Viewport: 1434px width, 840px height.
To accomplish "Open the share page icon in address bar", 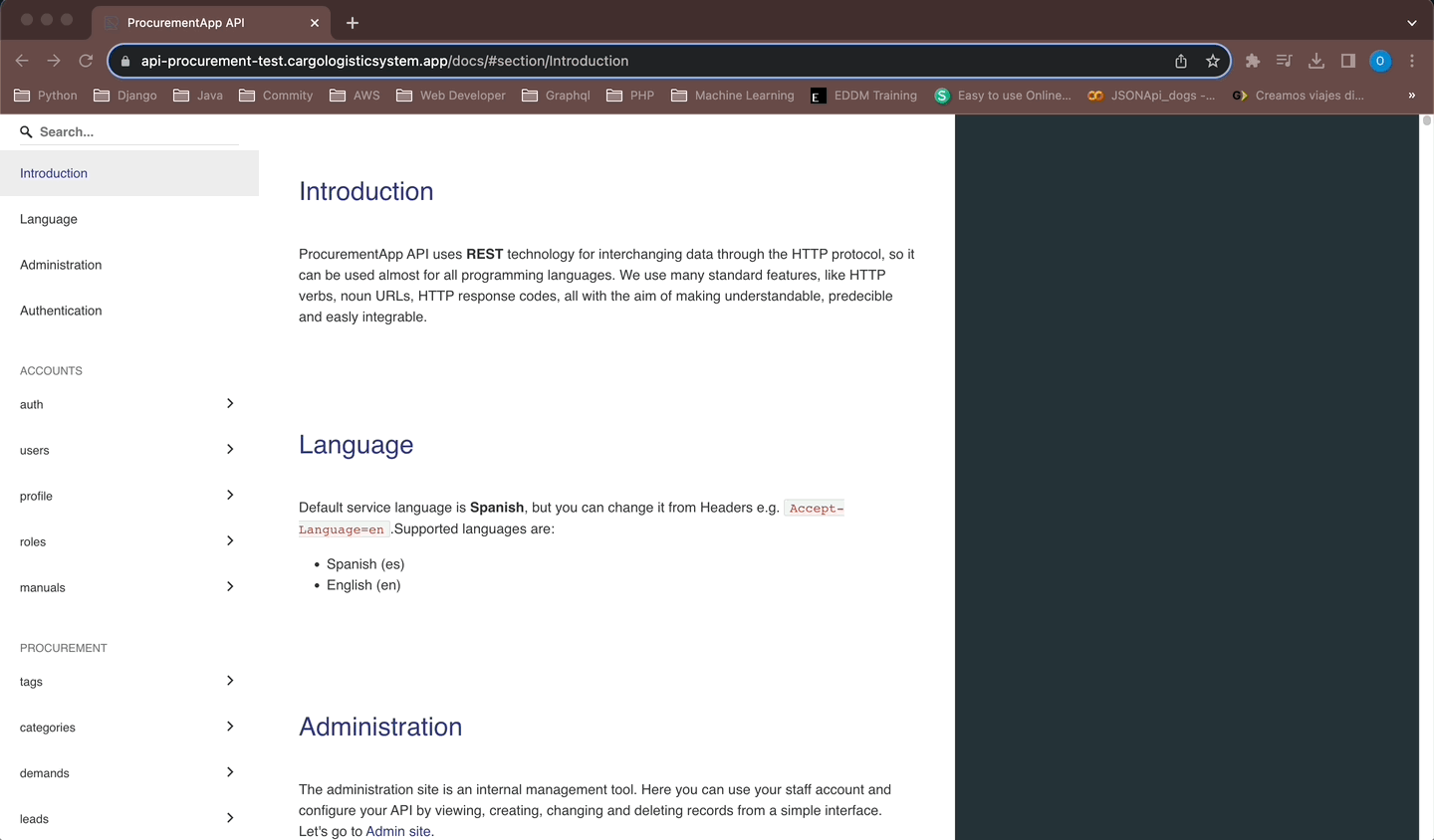I will coord(1180,61).
